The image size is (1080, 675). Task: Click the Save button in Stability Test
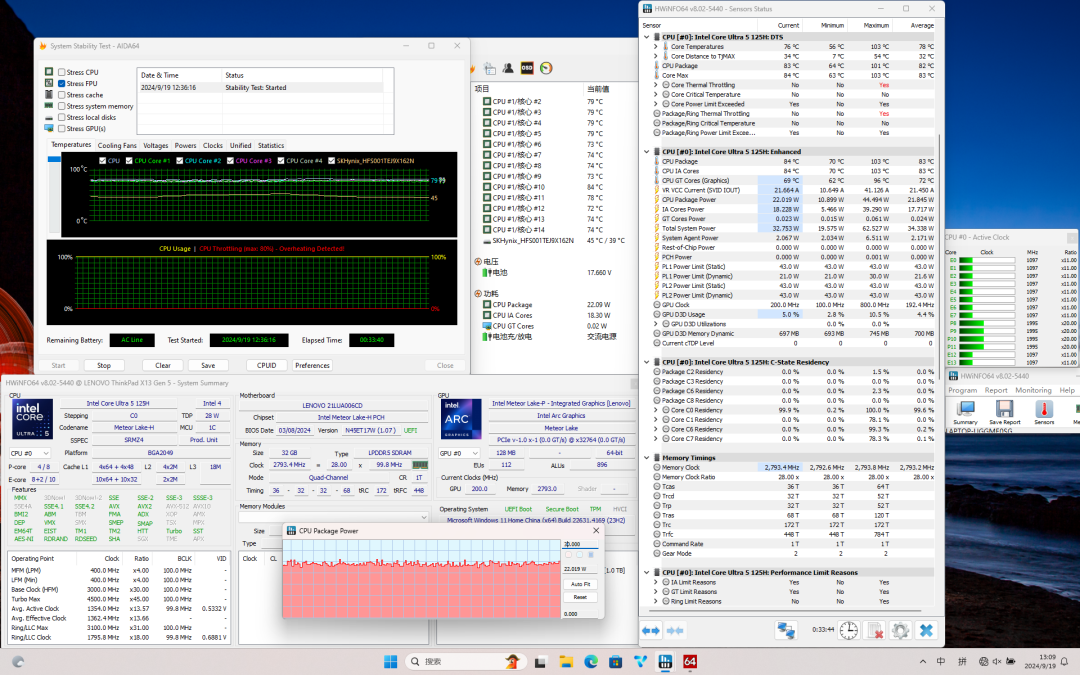[208, 366]
